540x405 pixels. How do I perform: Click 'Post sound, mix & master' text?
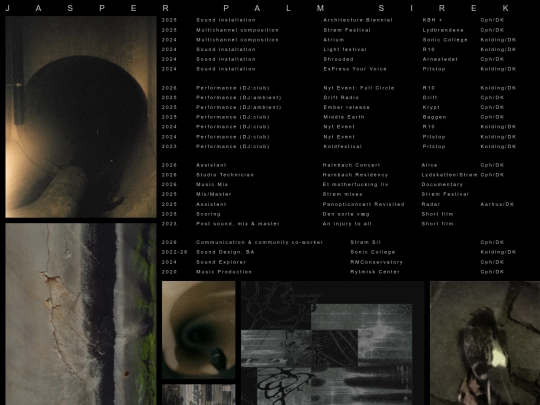coord(238,224)
